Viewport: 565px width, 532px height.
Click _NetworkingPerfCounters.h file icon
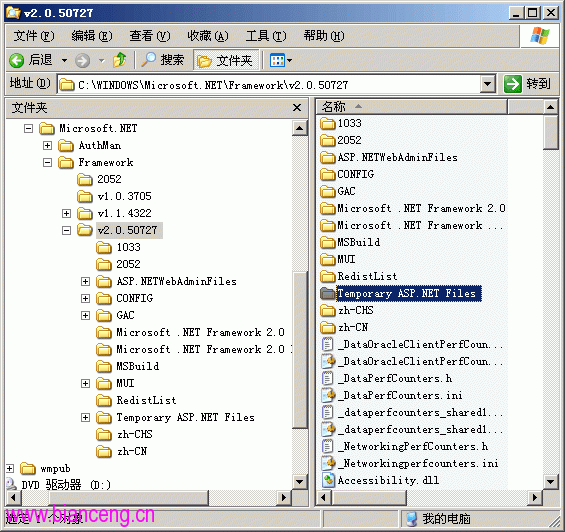[x=328, y=447]
